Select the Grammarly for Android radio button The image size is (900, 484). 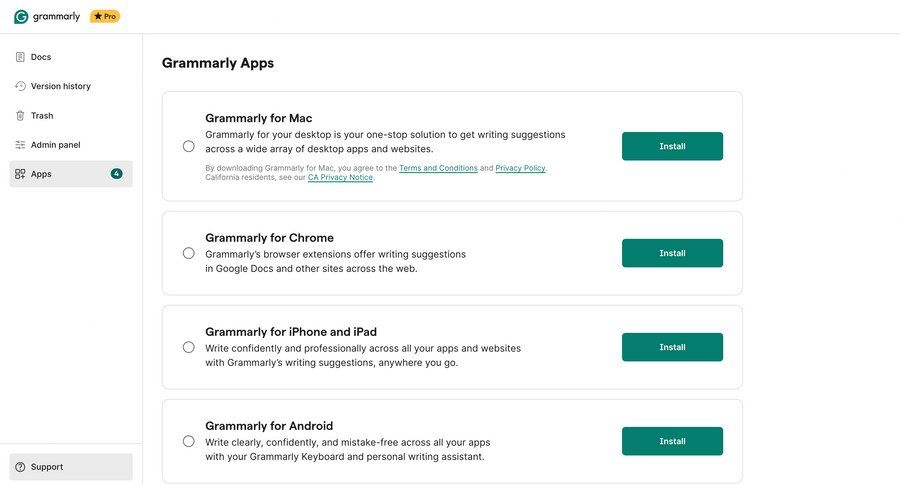(188, 442)
